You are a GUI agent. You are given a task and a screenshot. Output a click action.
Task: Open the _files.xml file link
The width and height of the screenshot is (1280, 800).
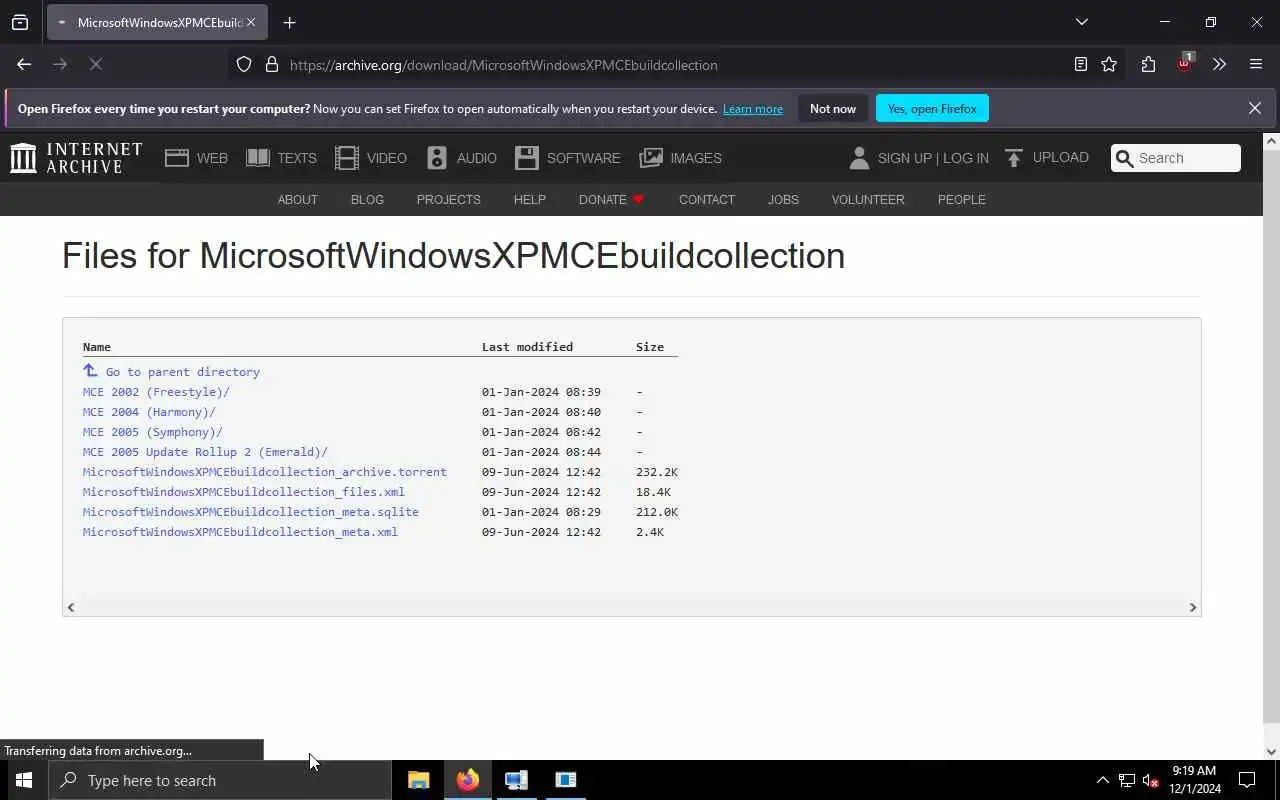244,492
